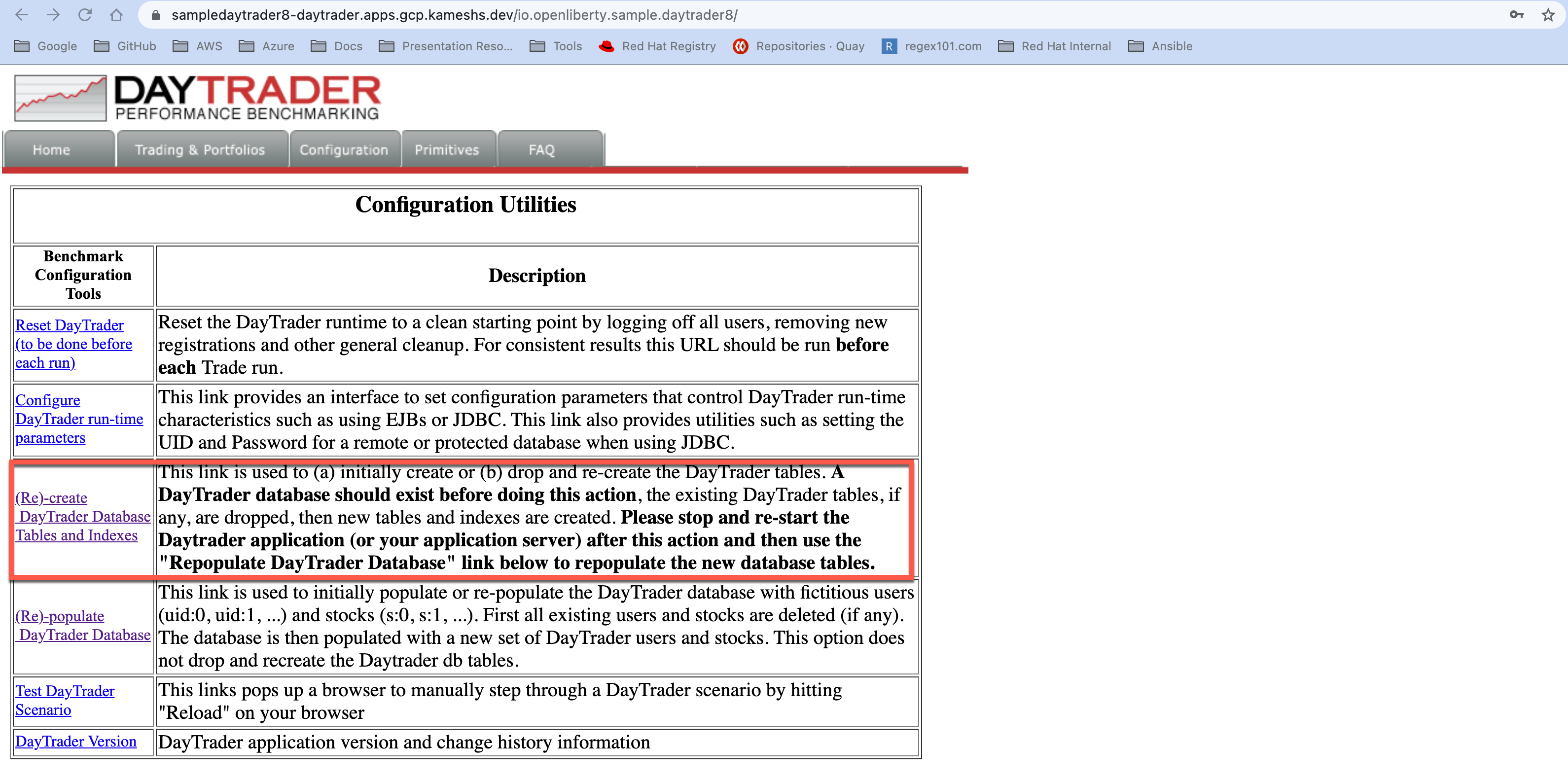Open Red Hat Registry bookmark
Screen dimensions: 1568x780
tap(657, 46)
